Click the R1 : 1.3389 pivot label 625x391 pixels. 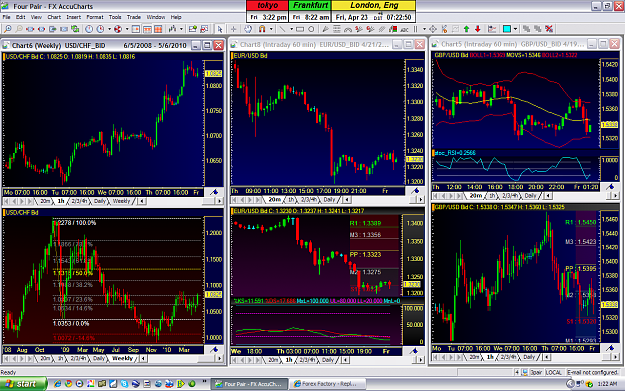coord(366,223)
